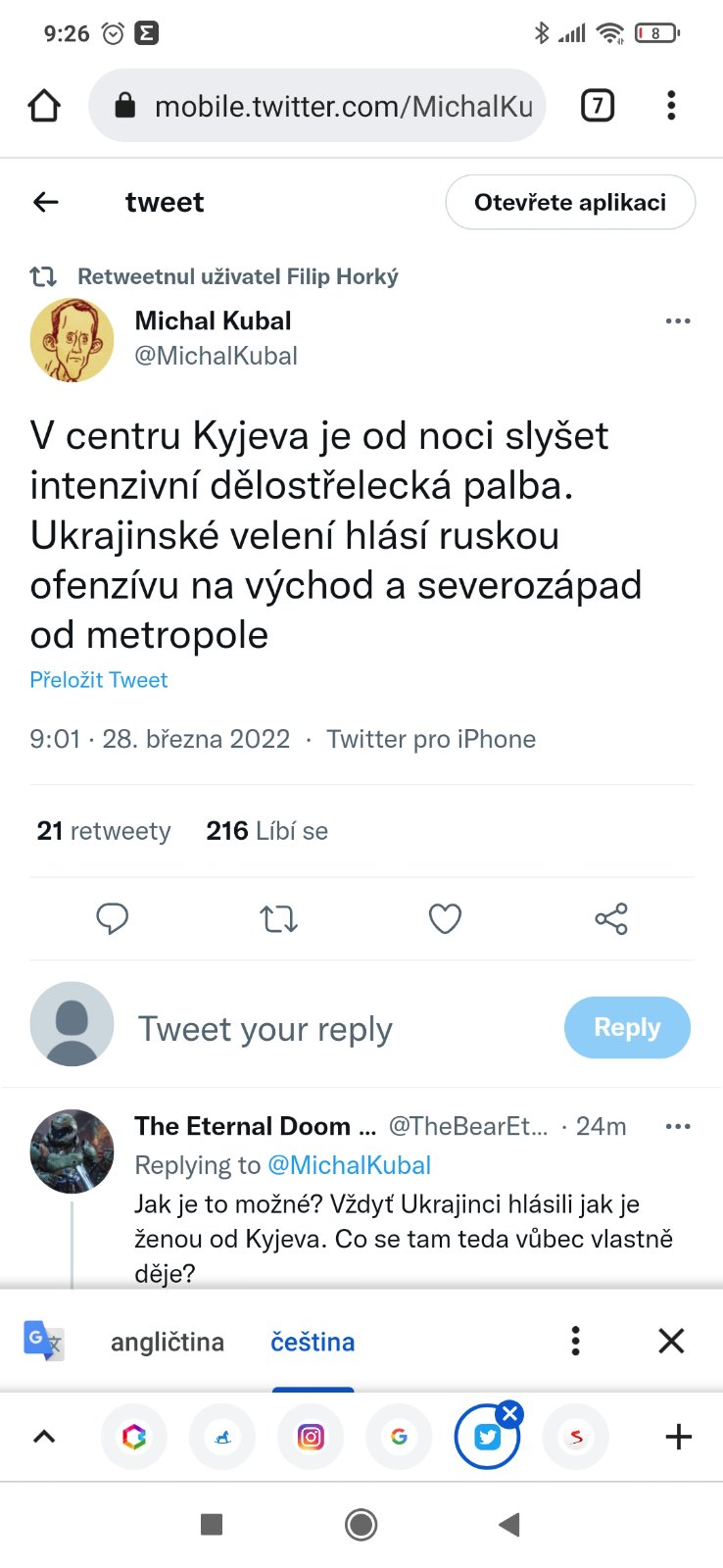
Task: Select the čeština language tab
Action: (313, 1342)
